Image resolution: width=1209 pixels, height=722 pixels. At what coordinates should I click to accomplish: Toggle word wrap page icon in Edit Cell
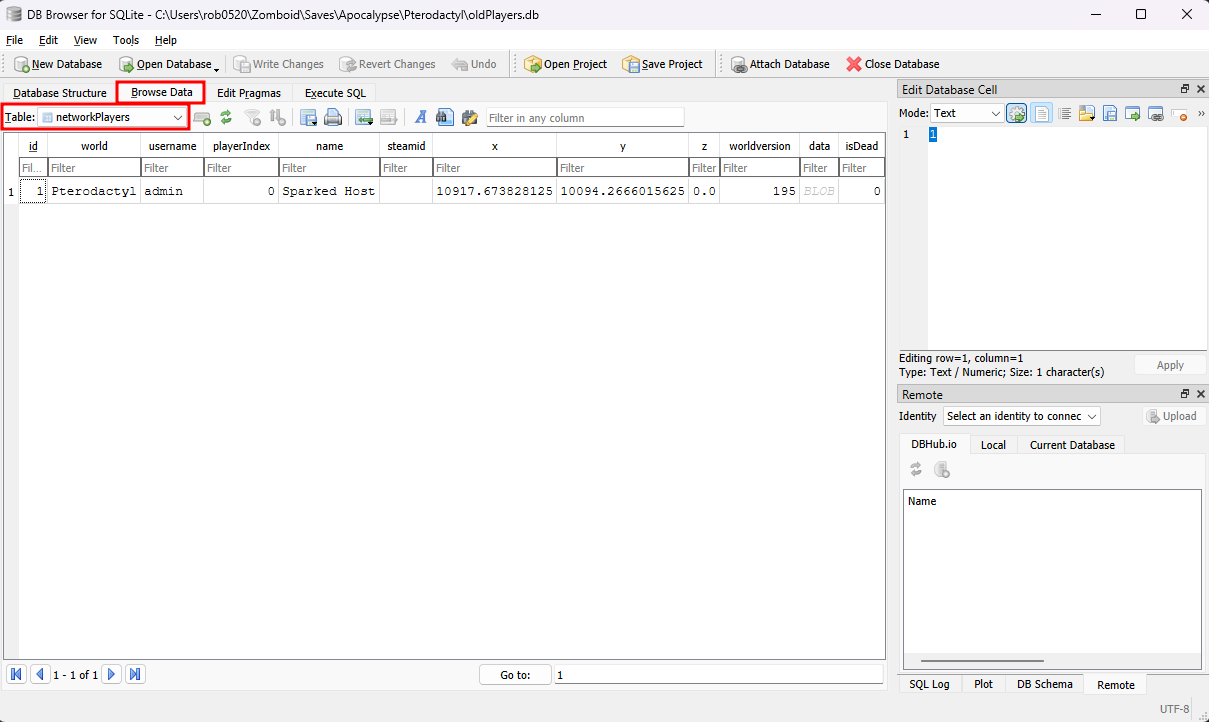pos(1042,113)
